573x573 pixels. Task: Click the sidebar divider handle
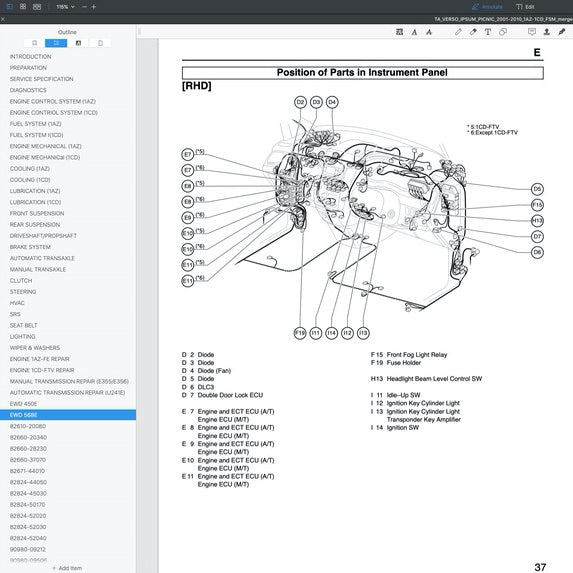click(139, 32)
